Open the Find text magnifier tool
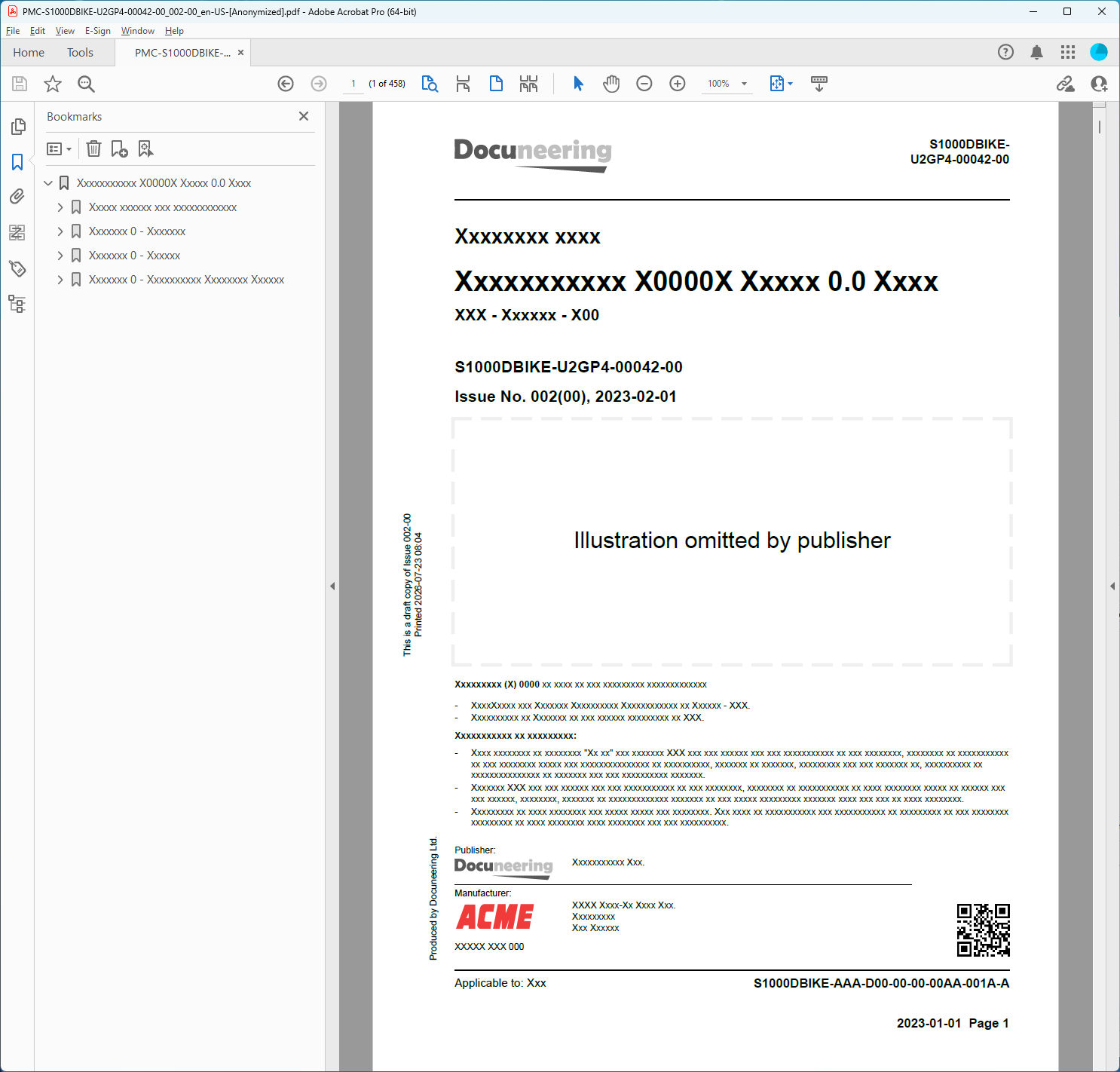The width and height of the screenshot is (1120, 1072). pyautogui.click(x=87, y=84)
